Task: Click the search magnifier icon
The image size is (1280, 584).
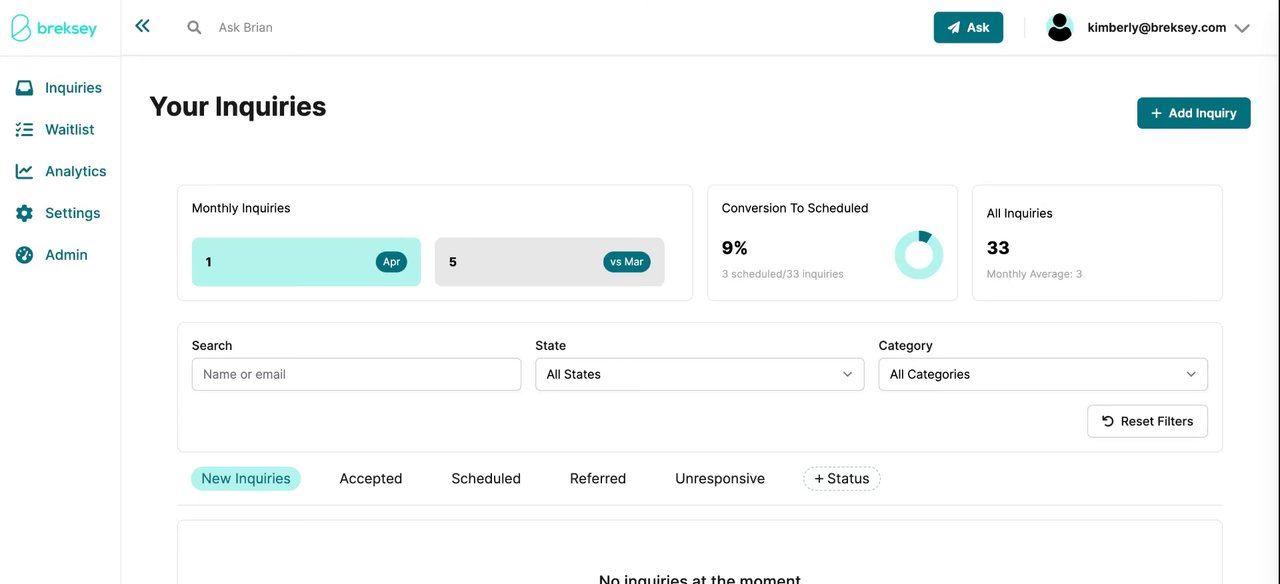Action: click(194, 28)
